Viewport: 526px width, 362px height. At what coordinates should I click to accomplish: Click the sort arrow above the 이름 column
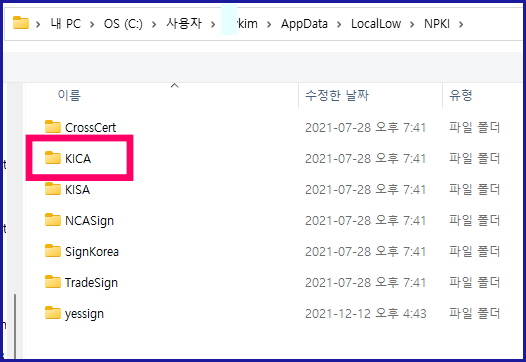click(x=174, y=86)
